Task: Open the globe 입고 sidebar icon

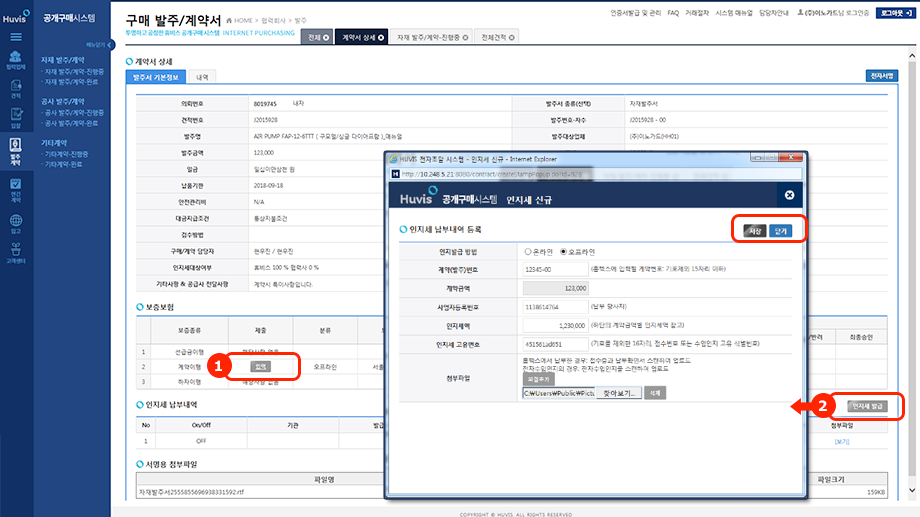Action: [16, 224]
